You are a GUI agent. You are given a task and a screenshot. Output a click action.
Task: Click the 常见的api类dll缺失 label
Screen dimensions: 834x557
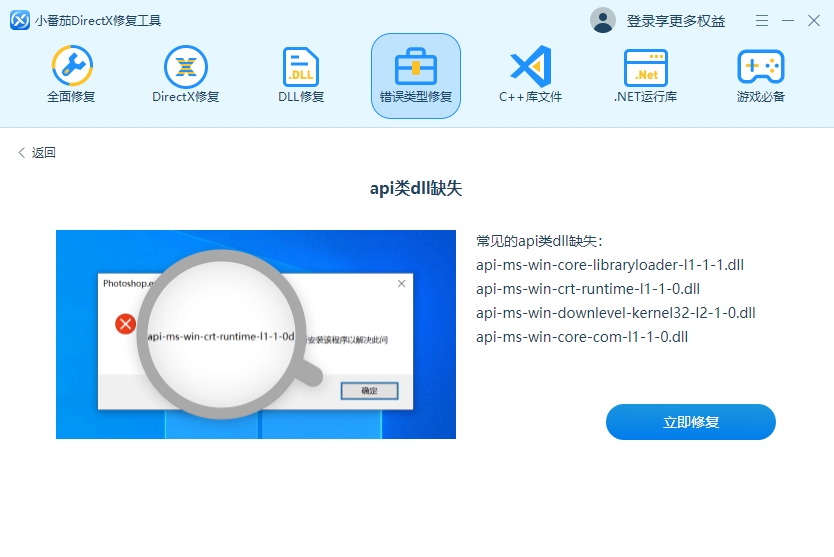click(539, 241)
